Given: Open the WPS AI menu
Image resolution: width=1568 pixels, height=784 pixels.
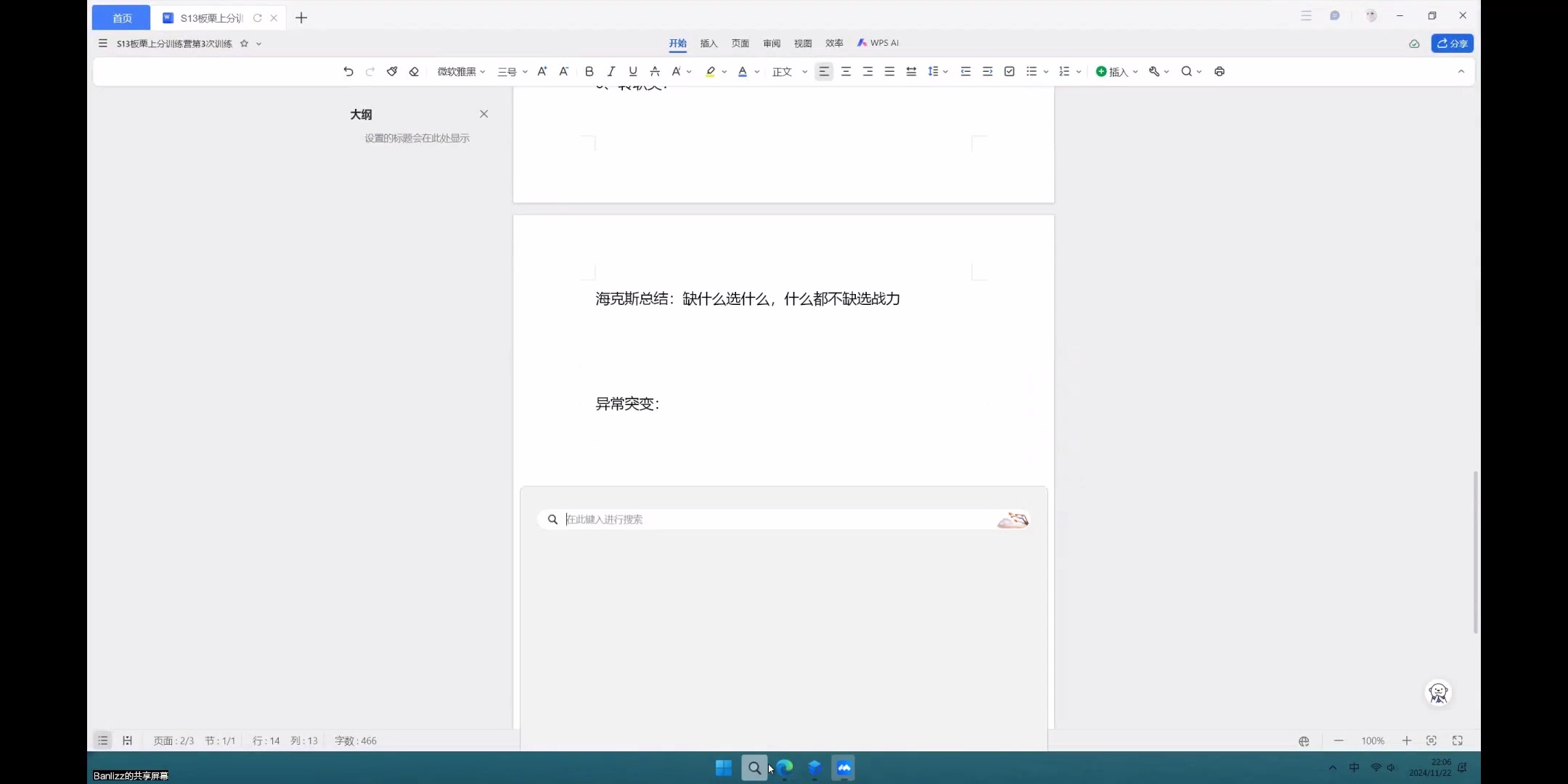Looking at the screenshot, I should pyautogui.click(x=877, y=43).
